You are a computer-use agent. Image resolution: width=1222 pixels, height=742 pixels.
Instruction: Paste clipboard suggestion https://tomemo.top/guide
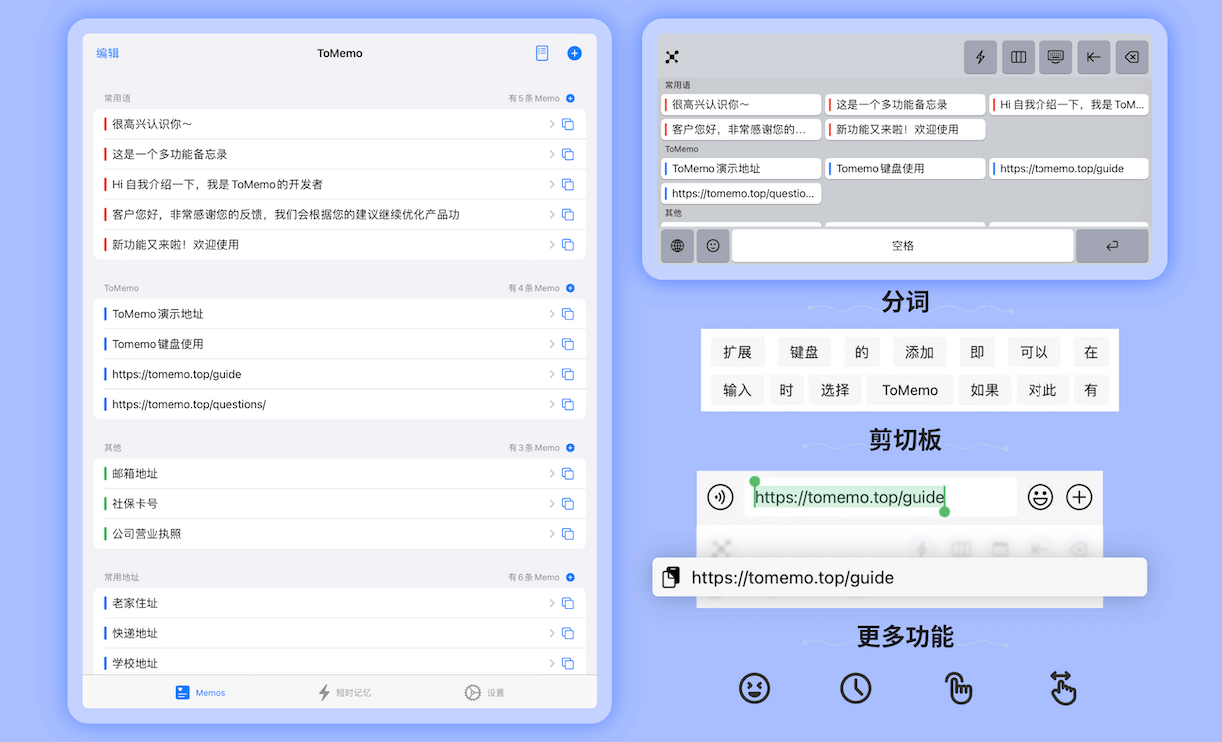click(x=899, y=577)
